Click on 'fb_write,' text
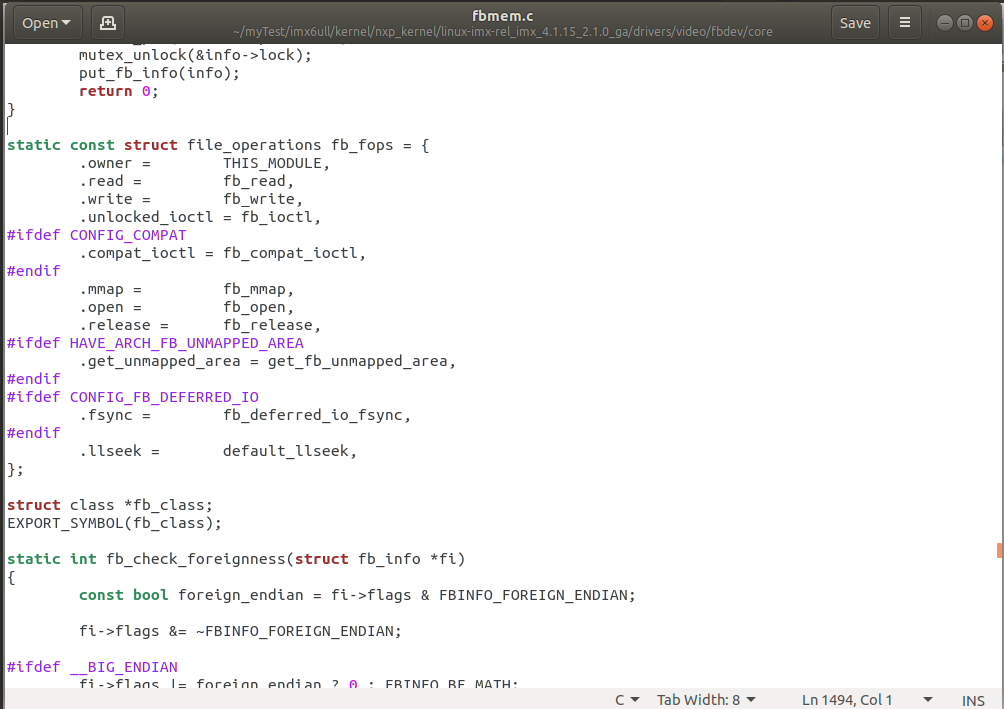 (x=263, y=199)
